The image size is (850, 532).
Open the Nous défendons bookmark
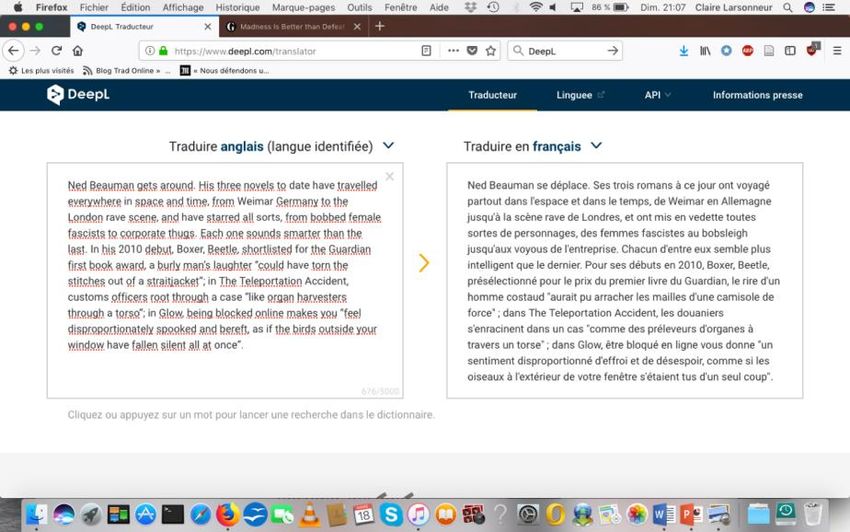tap(224, 70)
